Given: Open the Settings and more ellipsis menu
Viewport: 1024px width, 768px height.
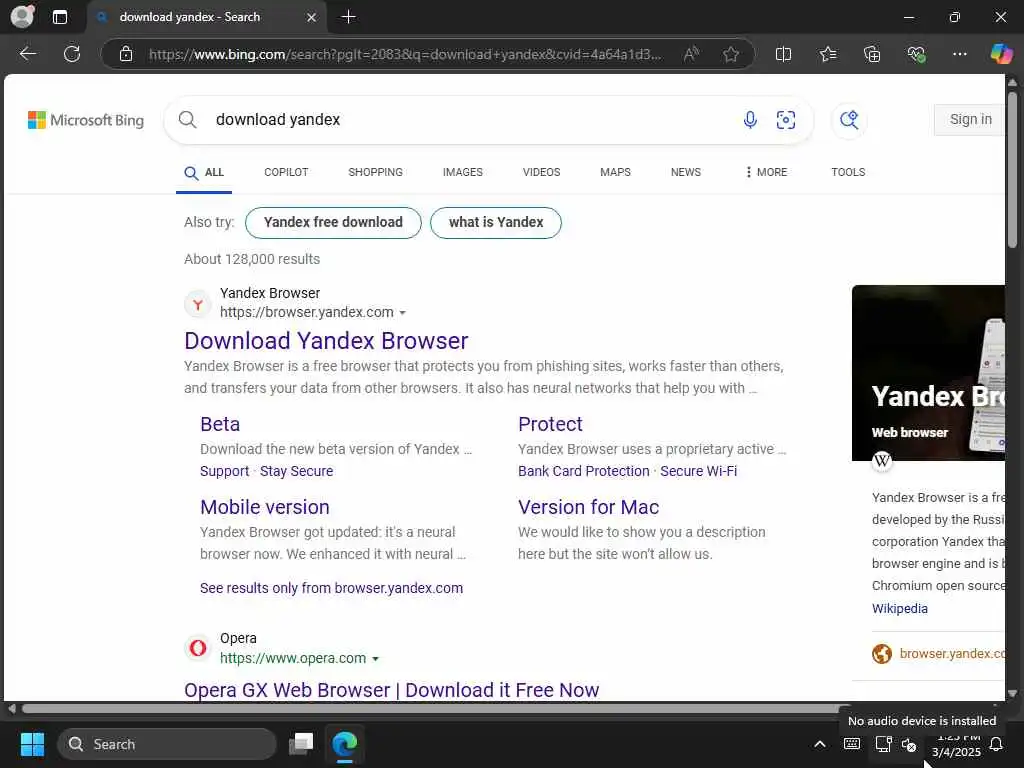Looking at the screenshot, I should click(x=959, y=54).
